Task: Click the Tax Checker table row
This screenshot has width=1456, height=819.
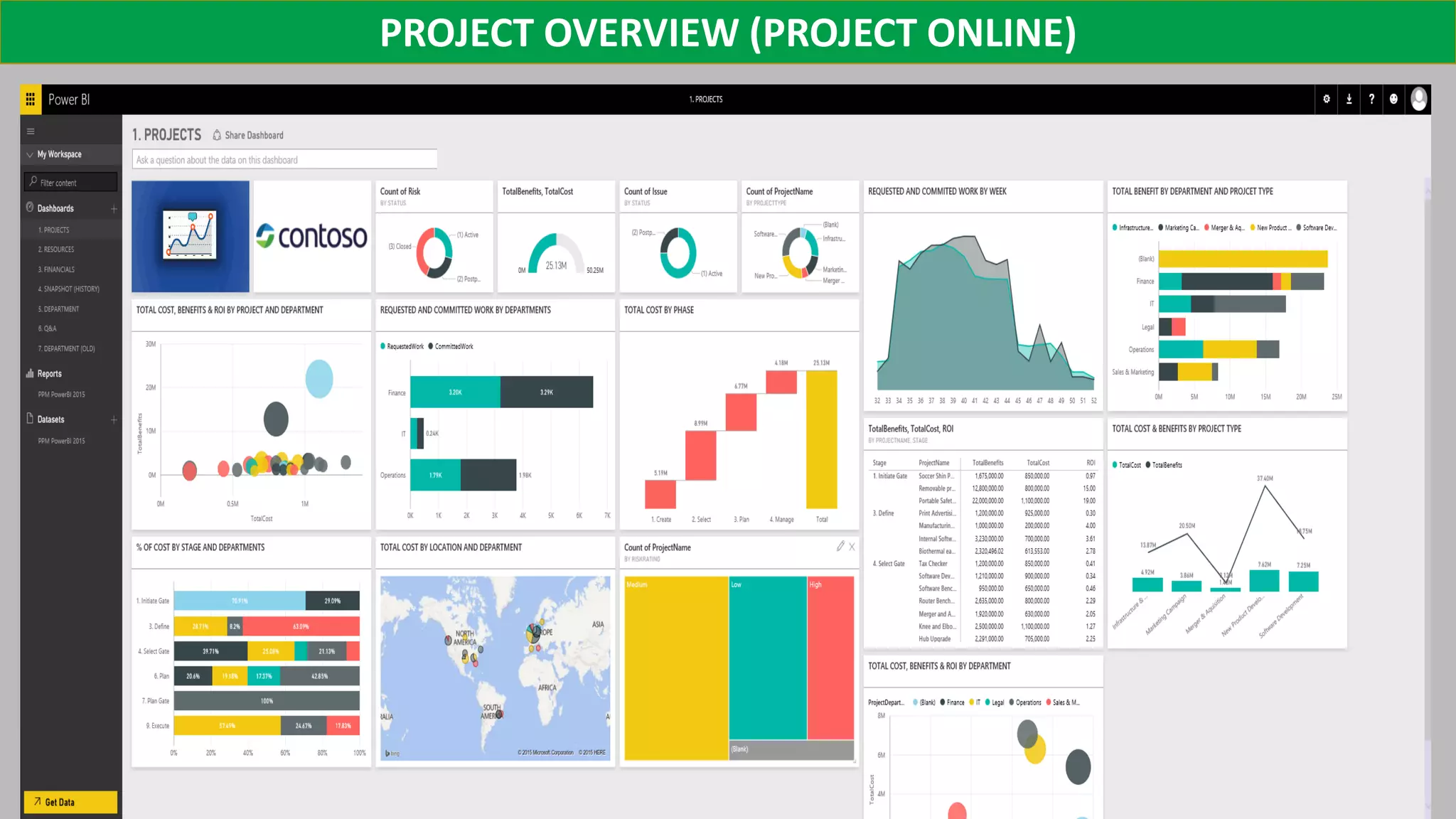Action: tap(984, 564)
